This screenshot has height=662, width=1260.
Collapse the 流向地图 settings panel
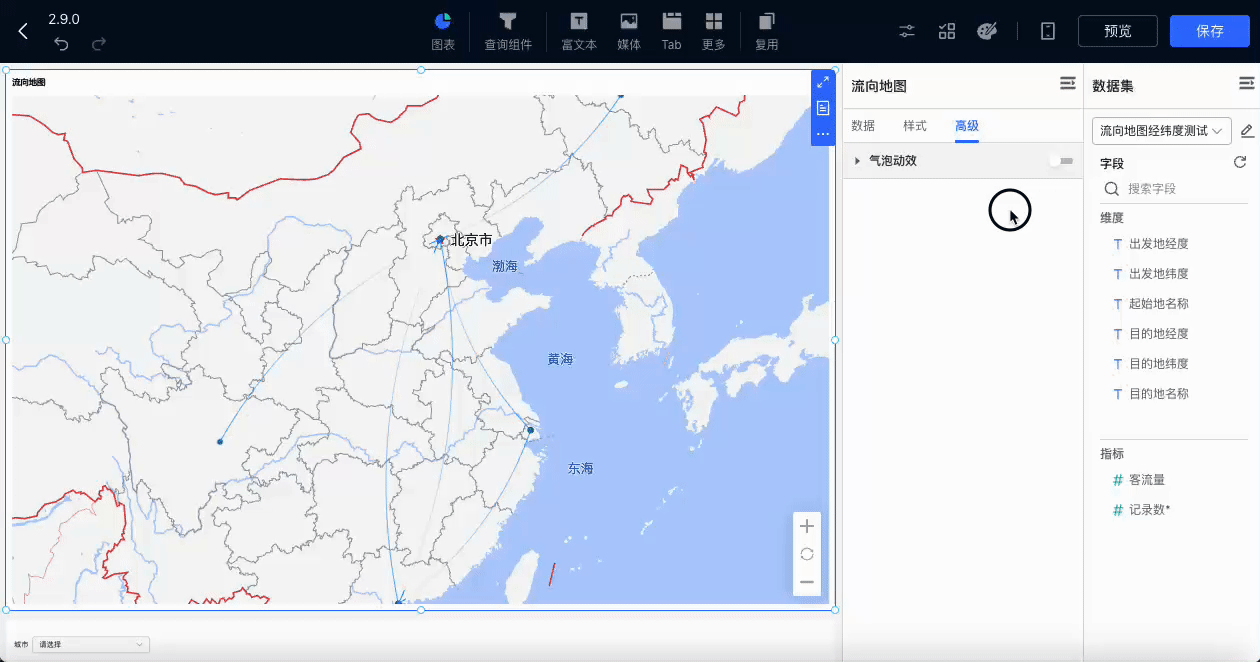pyautogui.click(x=1068, y=84)
